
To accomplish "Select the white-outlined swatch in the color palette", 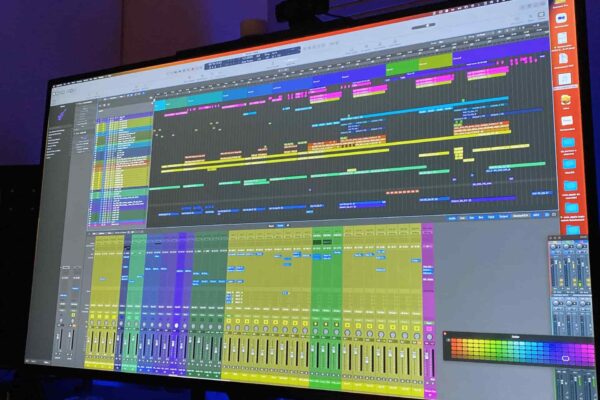I will pyautogui.click(x=566, y=358).
